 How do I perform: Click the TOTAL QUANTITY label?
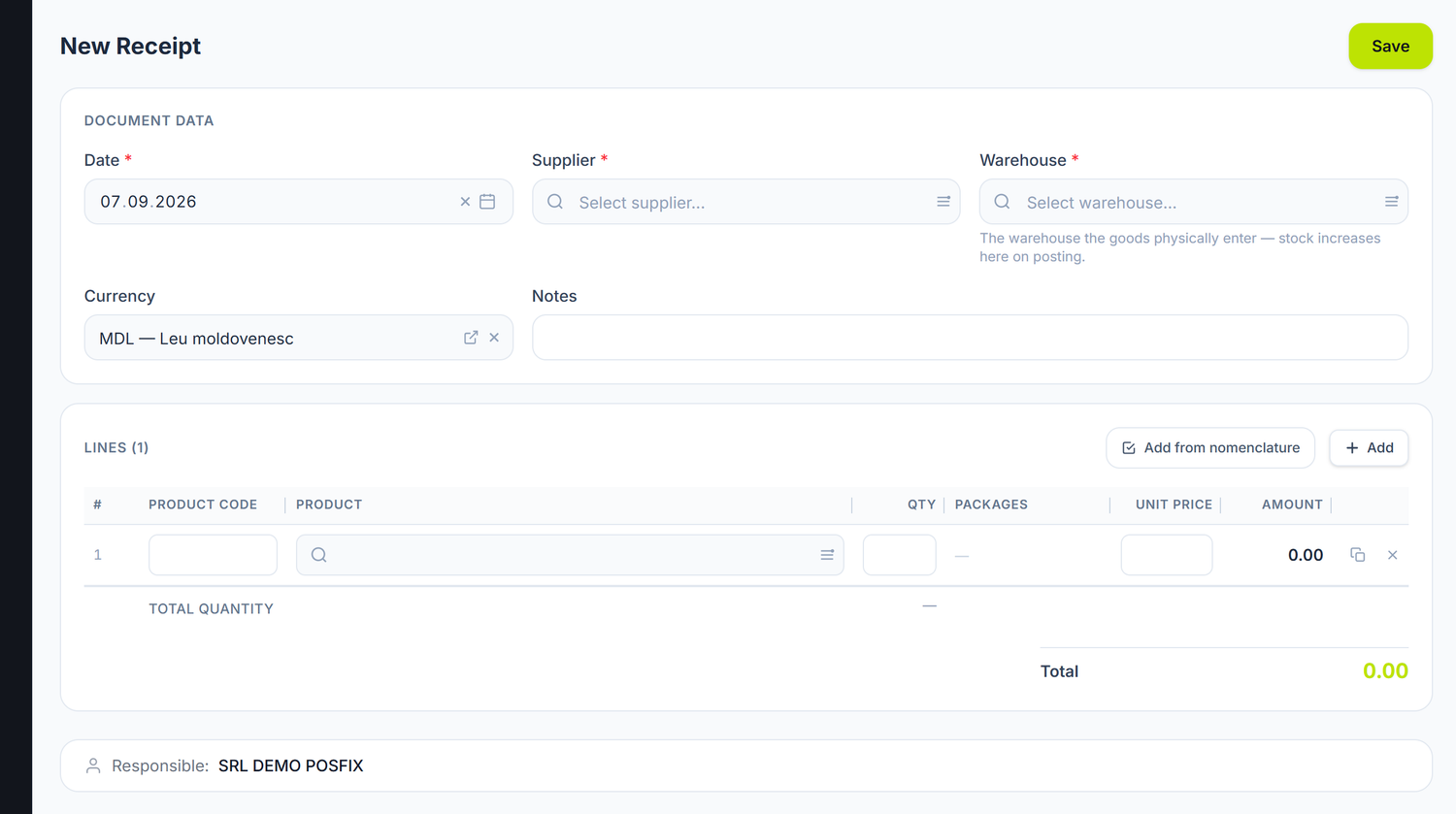(211, 609)
